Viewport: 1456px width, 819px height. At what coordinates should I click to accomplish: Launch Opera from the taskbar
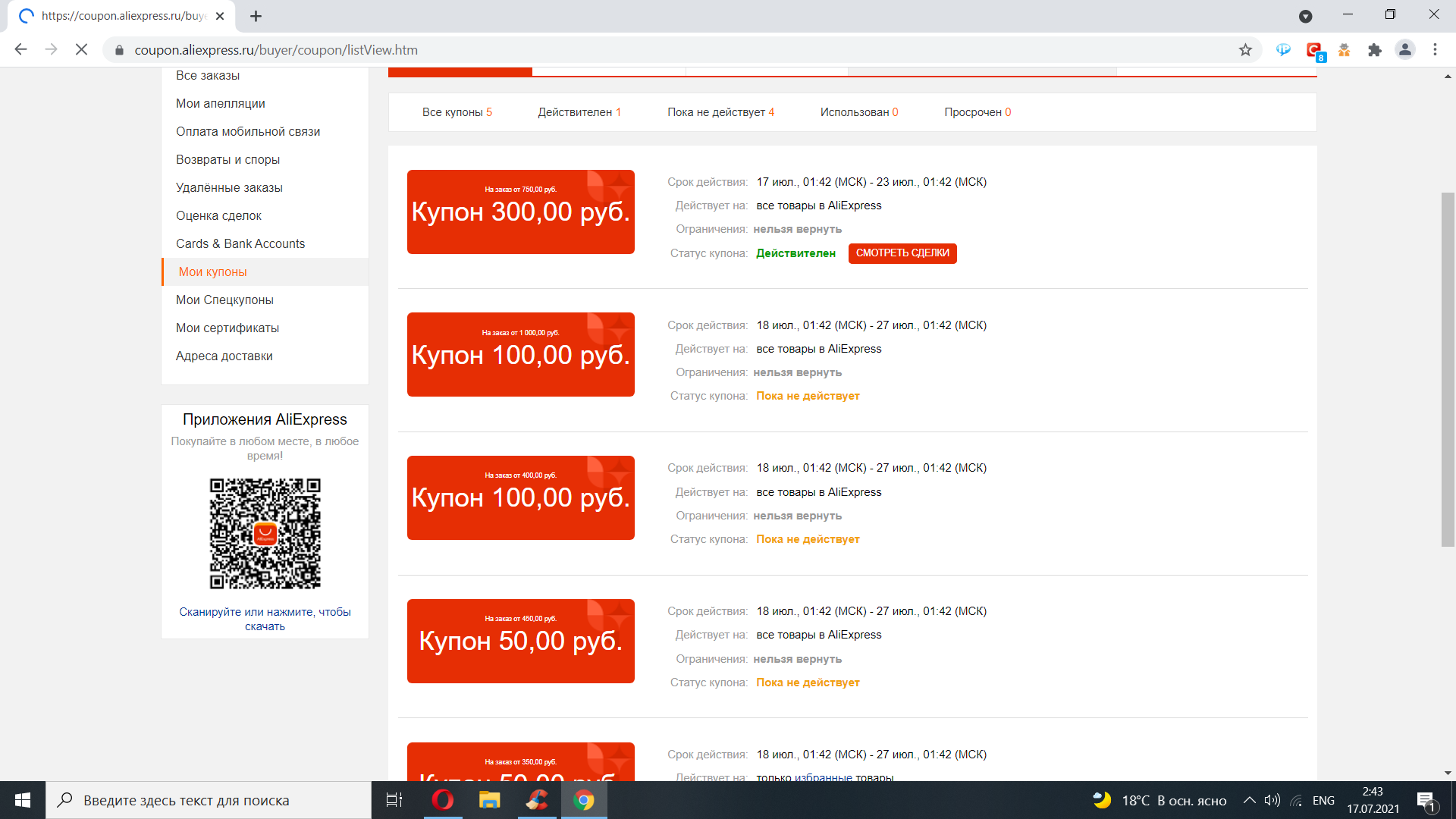(x=443, y=800)
